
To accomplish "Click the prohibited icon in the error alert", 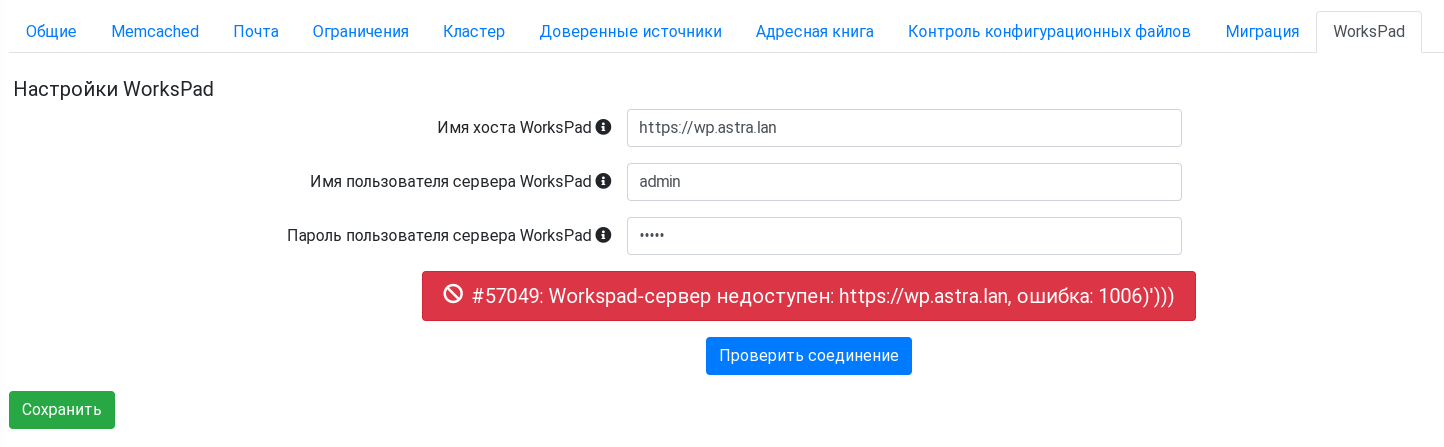I will coord(453,294).
